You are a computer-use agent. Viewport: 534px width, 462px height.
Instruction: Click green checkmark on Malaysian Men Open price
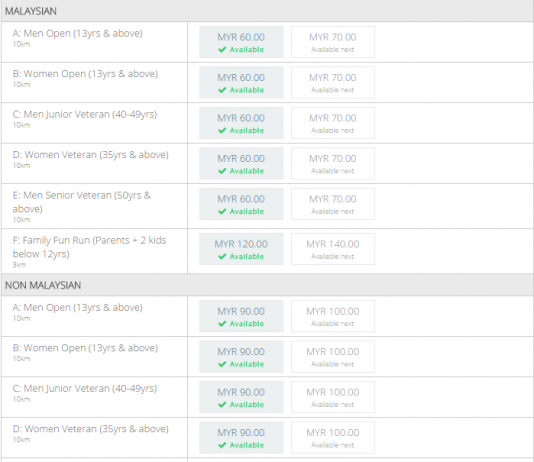tap(222, 50)
